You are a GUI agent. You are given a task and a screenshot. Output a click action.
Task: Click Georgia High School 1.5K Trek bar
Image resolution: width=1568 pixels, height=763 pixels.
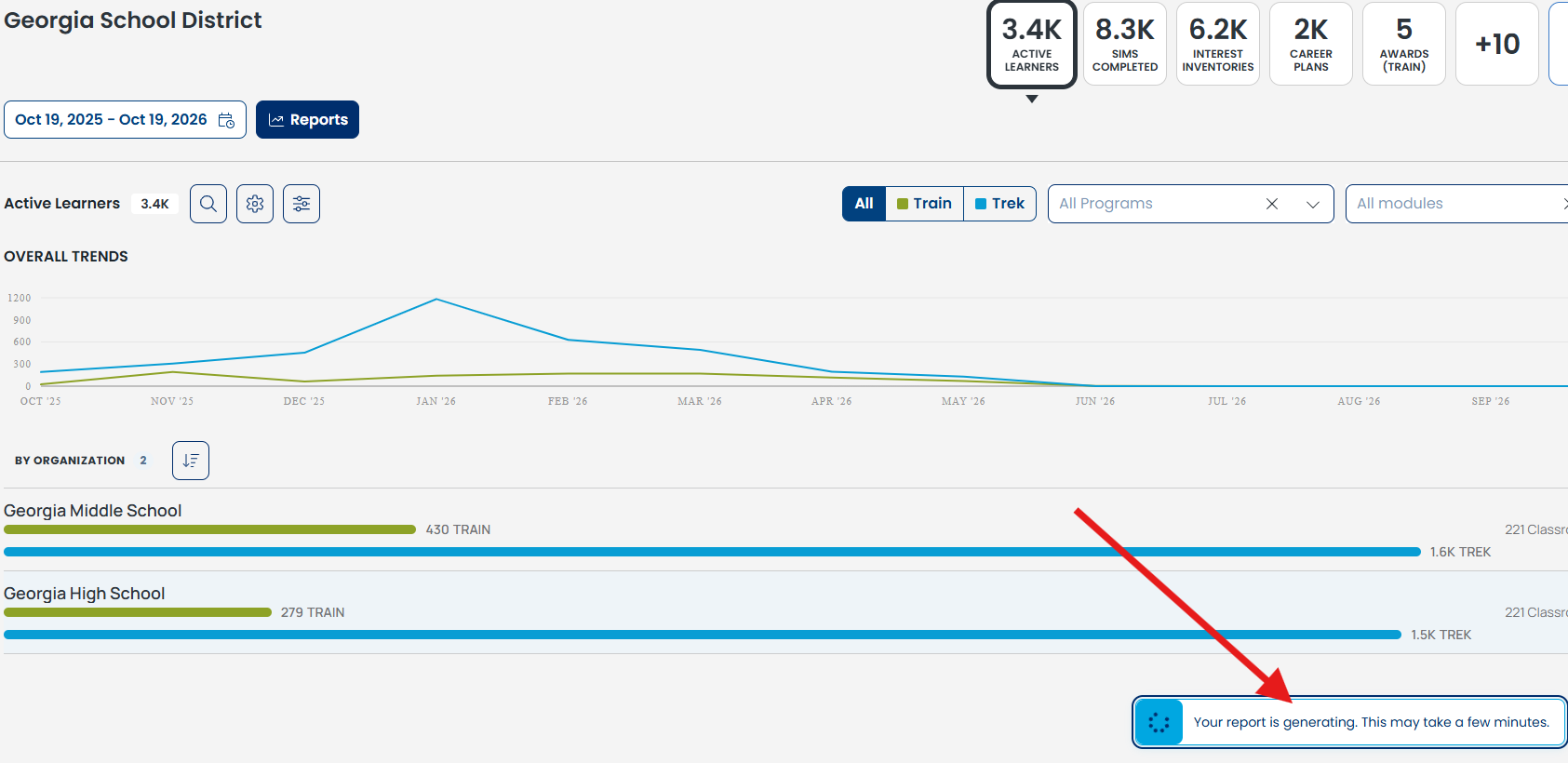pos(703,635)
